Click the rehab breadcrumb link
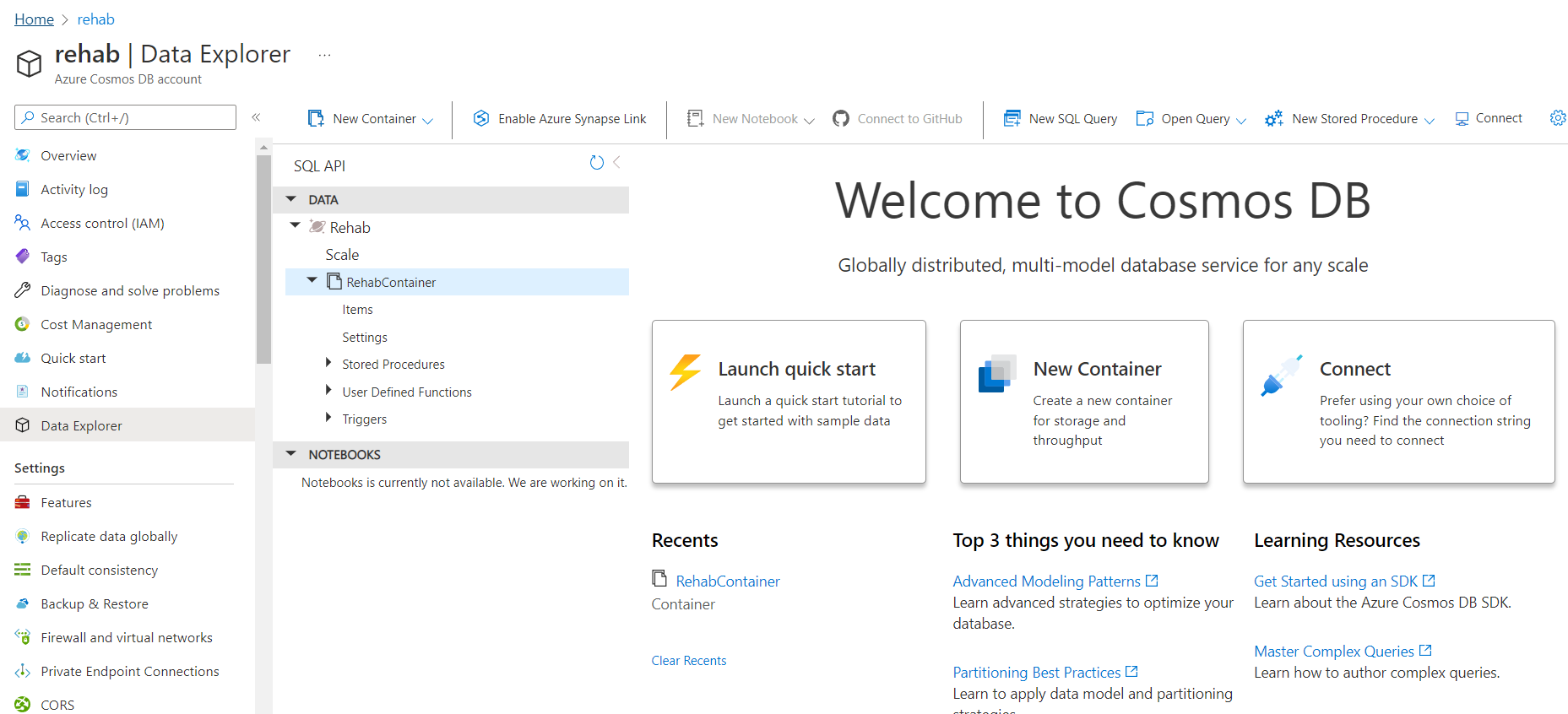This screenshot has height=714, width=1568. (x=95, y=19)
